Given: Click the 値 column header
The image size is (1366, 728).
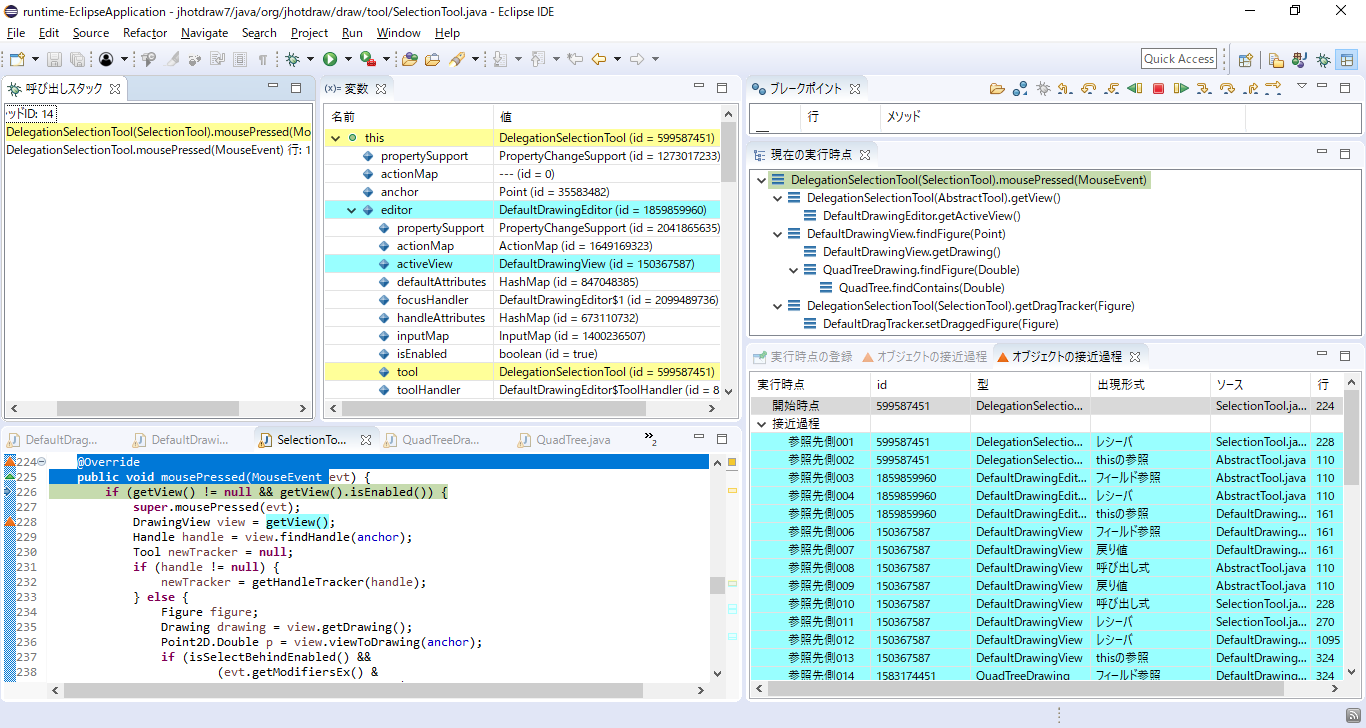Looking at the screenshot, I should click(x=607, y=117).
